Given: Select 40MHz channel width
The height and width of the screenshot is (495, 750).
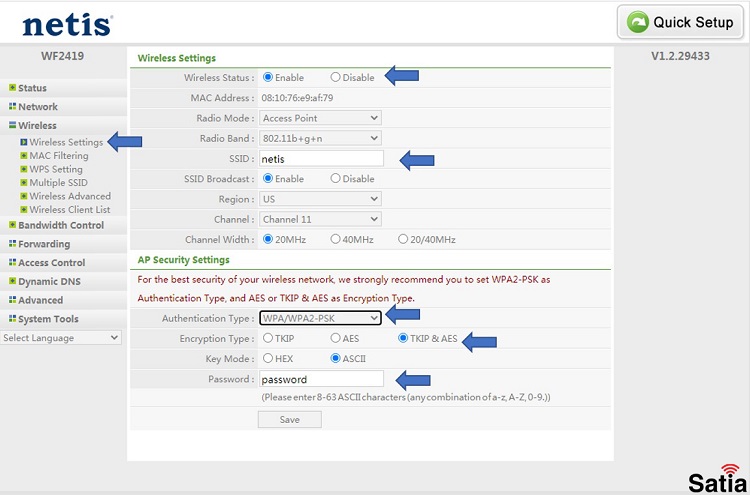Looking at the screenshot, I should coord(335,239).
